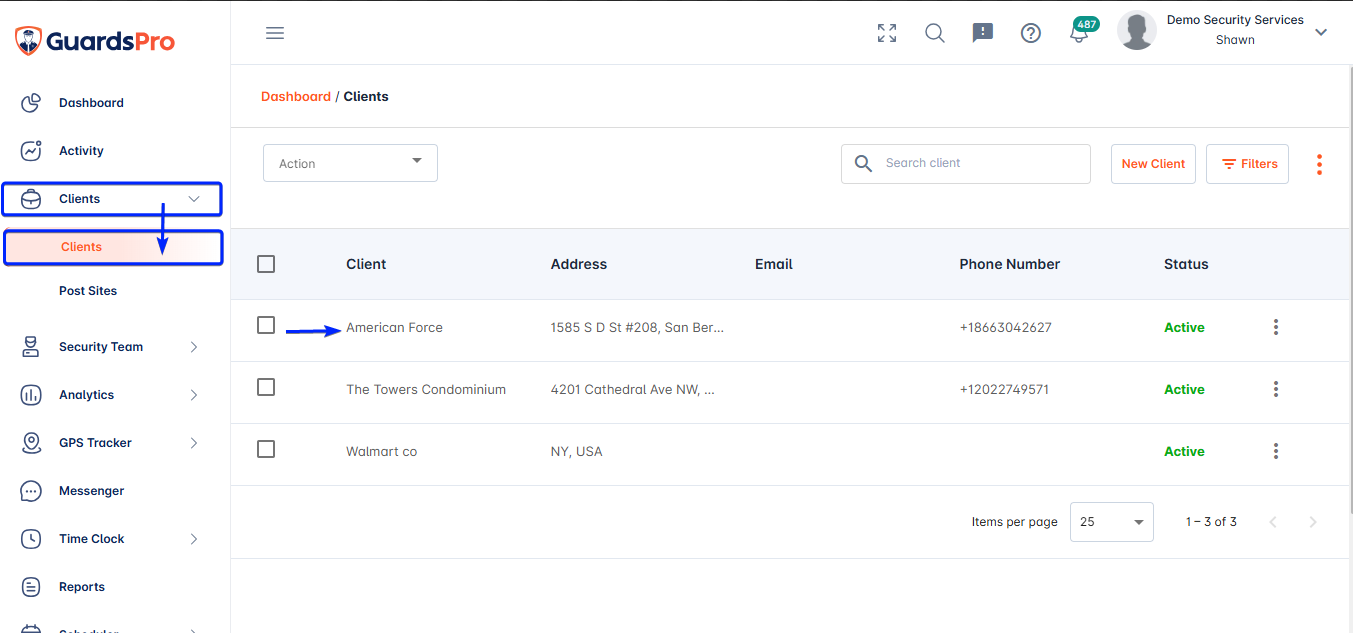The width and height of the screenshot is (1353, 633).
Task: Open orange vertical dots menu beside Filters
Action: click(x=1320, y=164)
